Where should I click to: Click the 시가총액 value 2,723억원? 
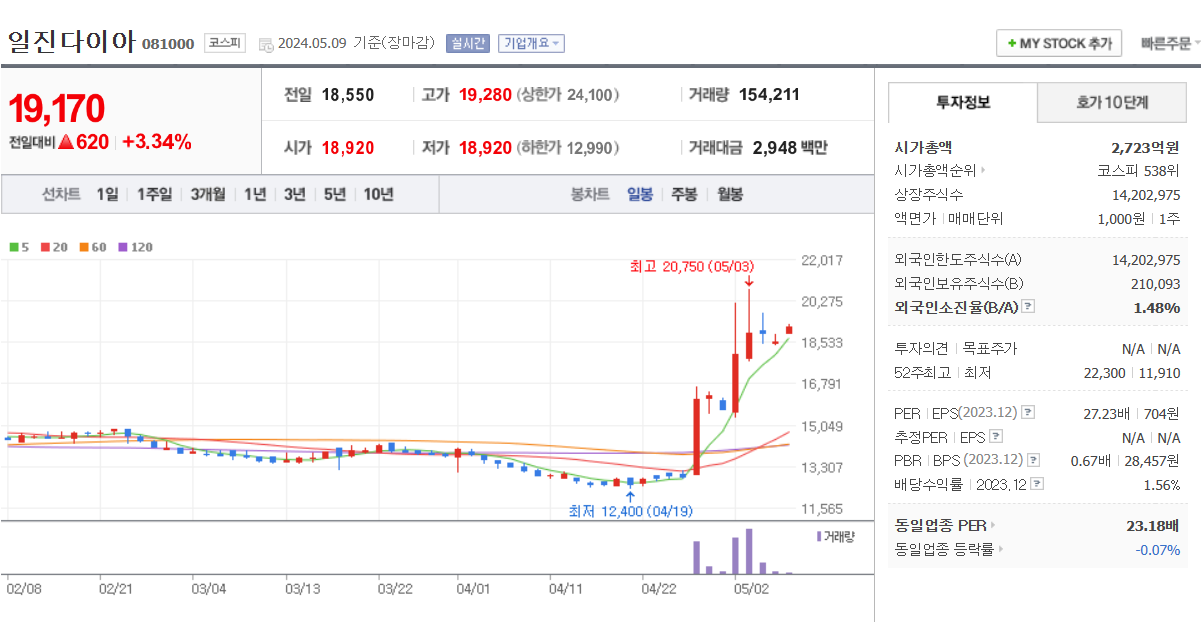coord(1145,148)
